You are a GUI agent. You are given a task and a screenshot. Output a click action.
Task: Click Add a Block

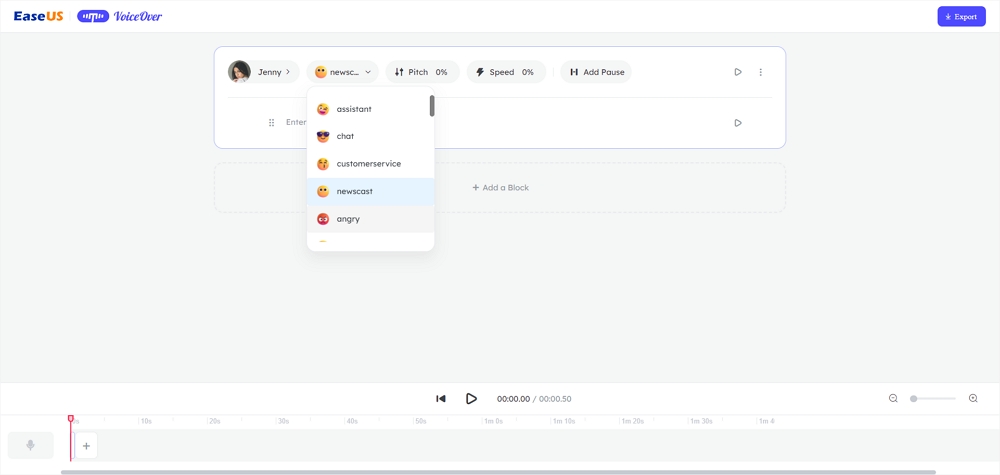point(500,188)
